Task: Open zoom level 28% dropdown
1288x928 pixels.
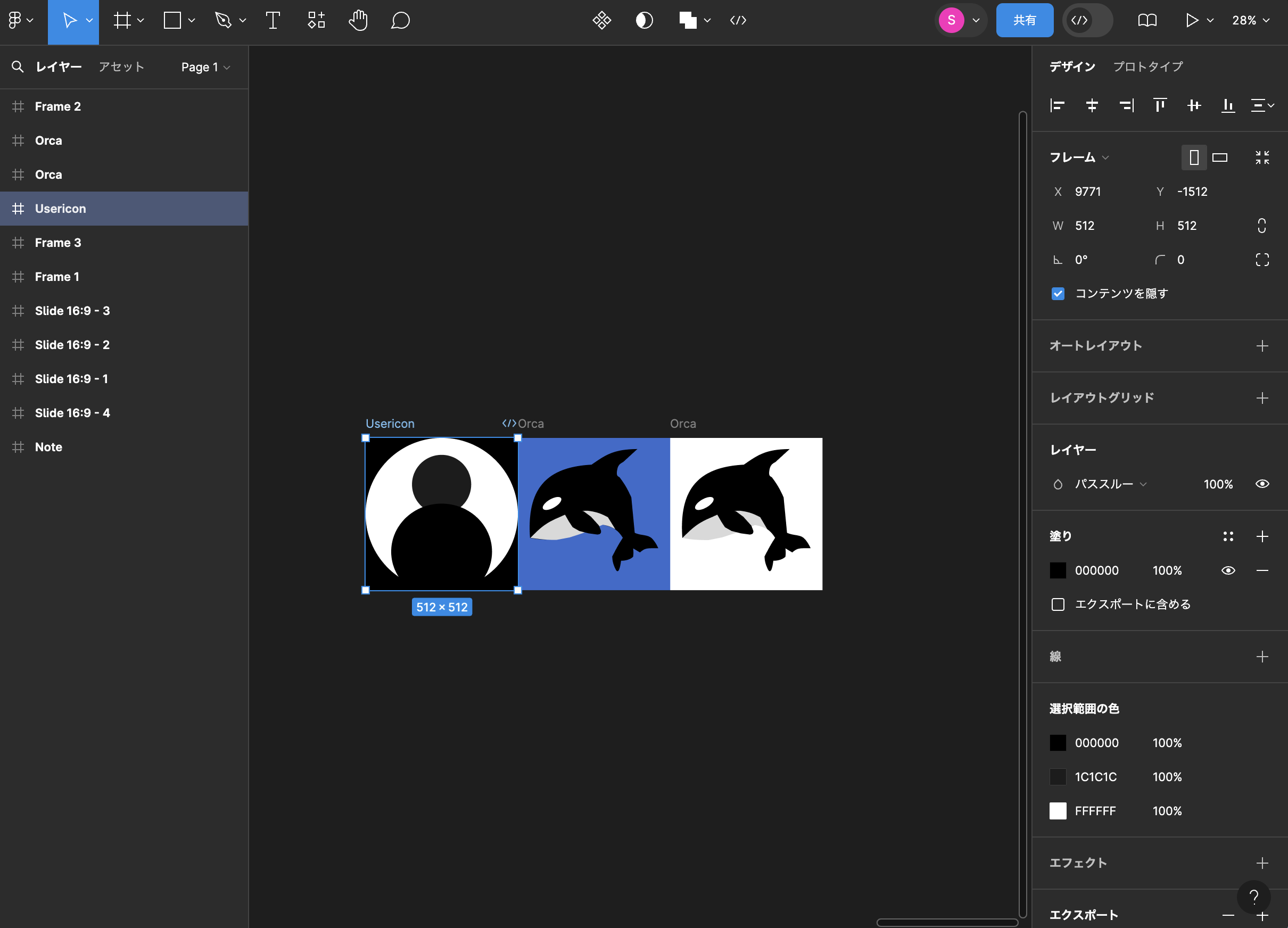Action: [x=1251, y=20]
